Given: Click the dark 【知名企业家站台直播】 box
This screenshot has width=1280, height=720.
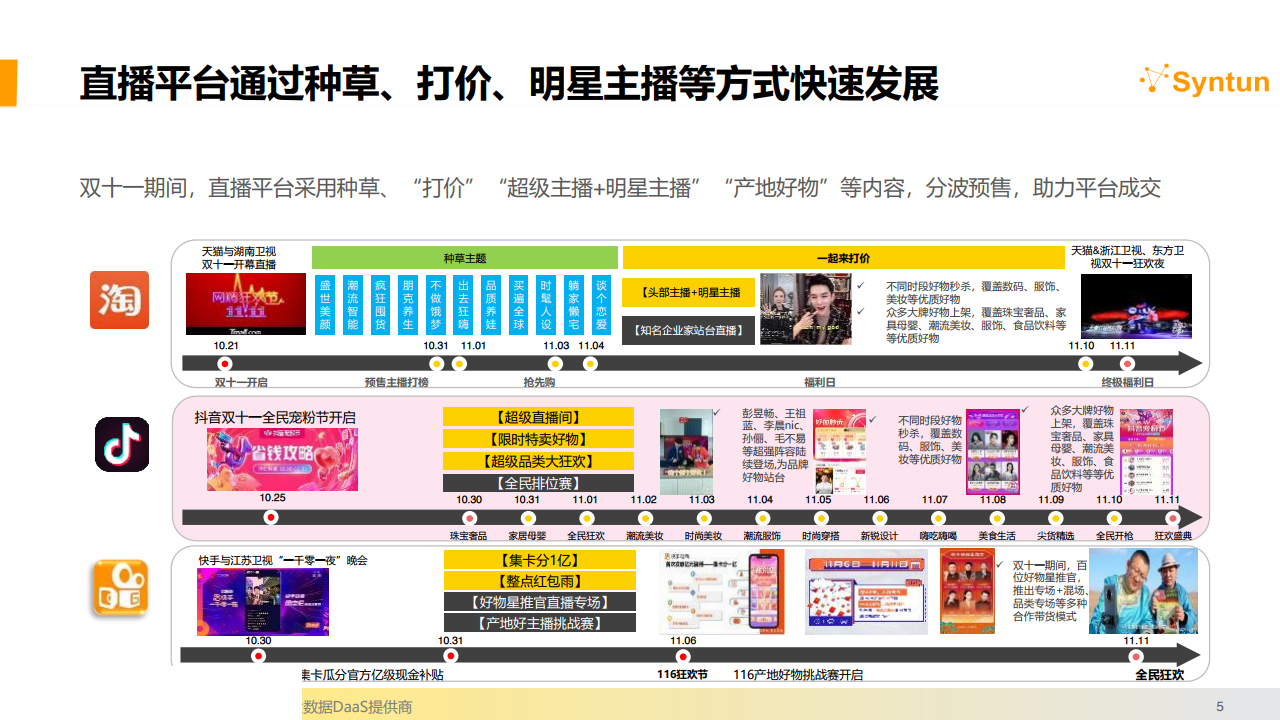Looking at the screenshot, I should click(689, 330).
